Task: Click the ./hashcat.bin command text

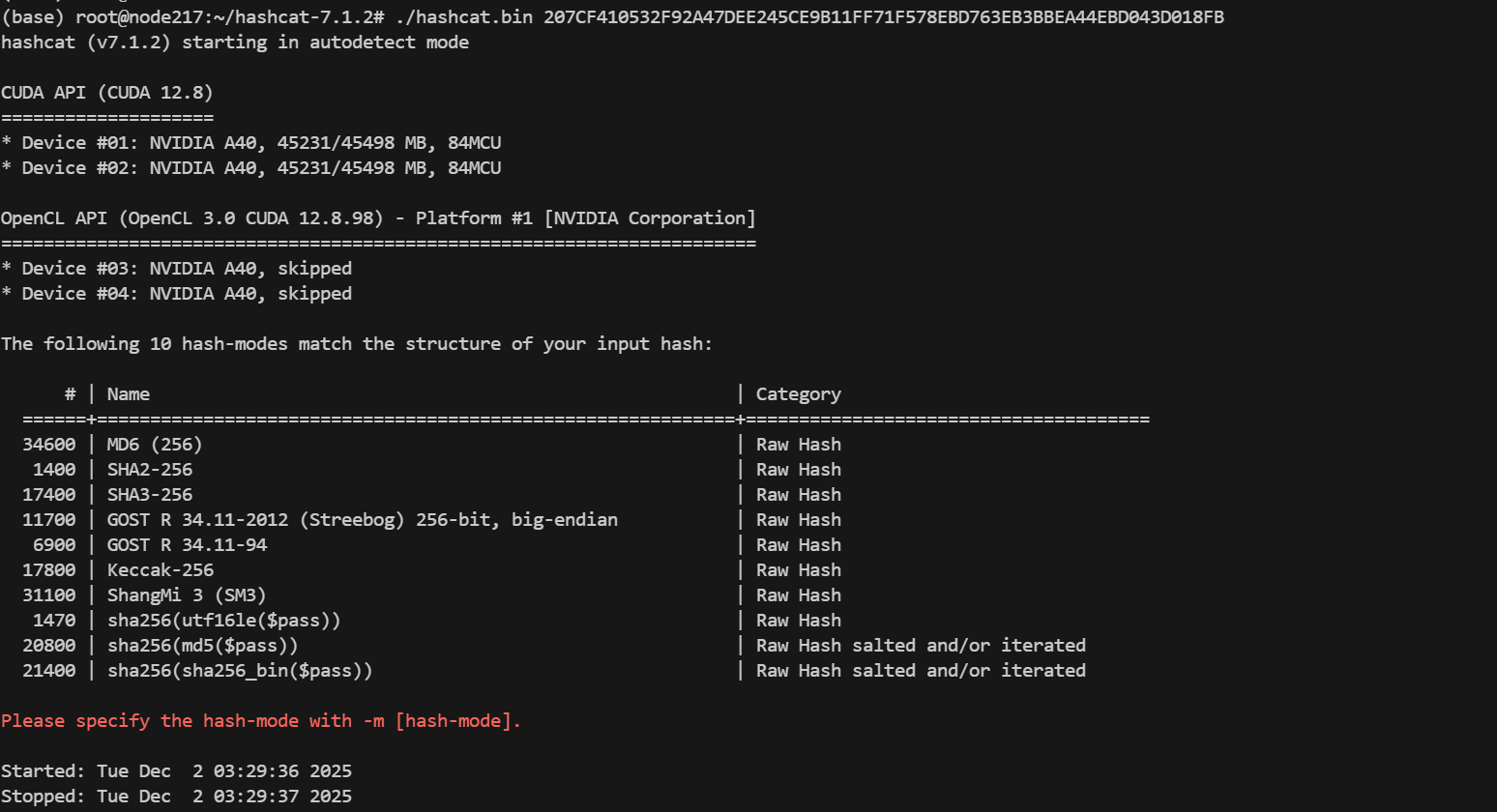Action: [x=463, y=17]
